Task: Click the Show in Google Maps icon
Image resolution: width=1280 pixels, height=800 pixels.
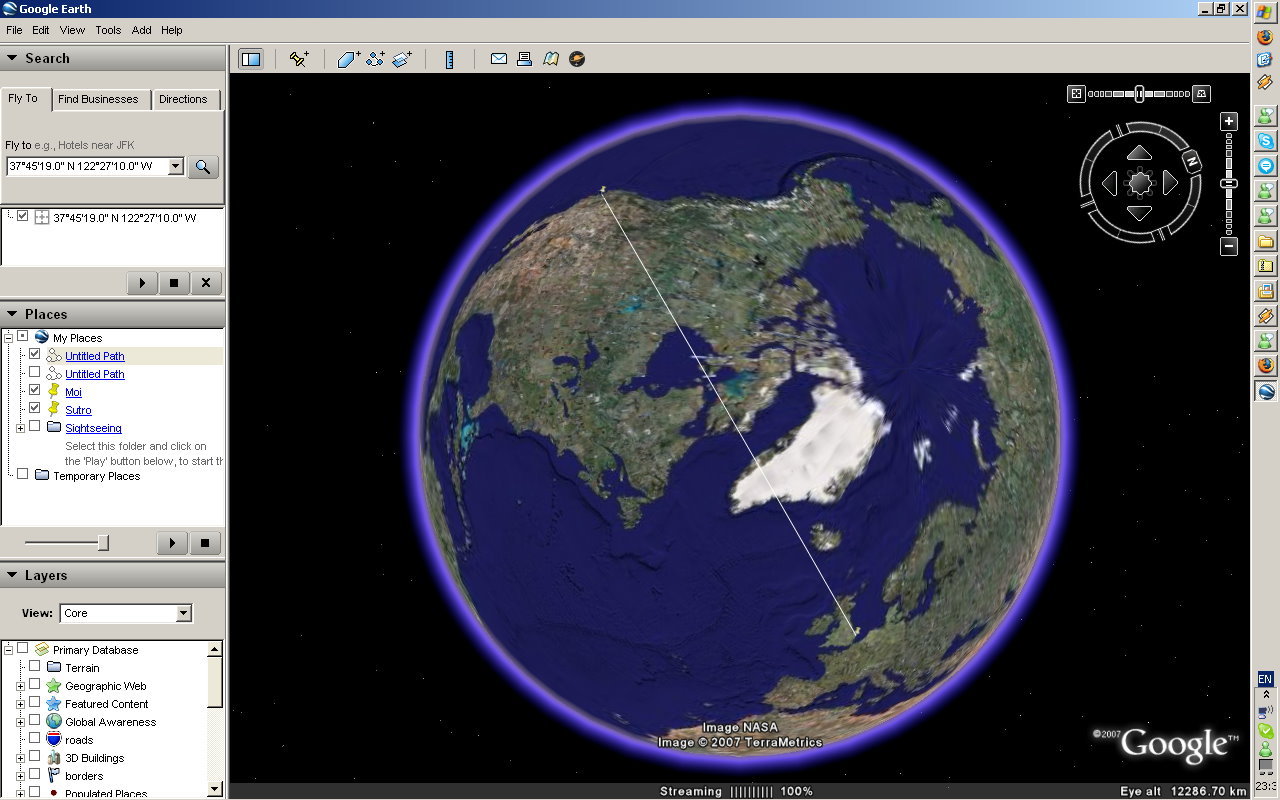Action: [550, 59]
